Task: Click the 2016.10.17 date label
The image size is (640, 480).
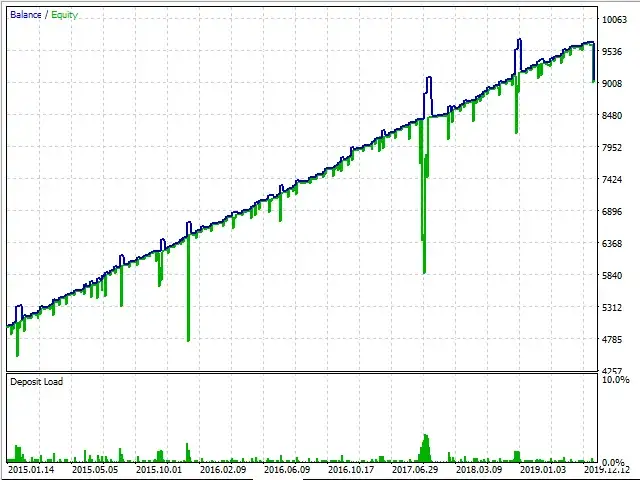Action: (351, 469)
